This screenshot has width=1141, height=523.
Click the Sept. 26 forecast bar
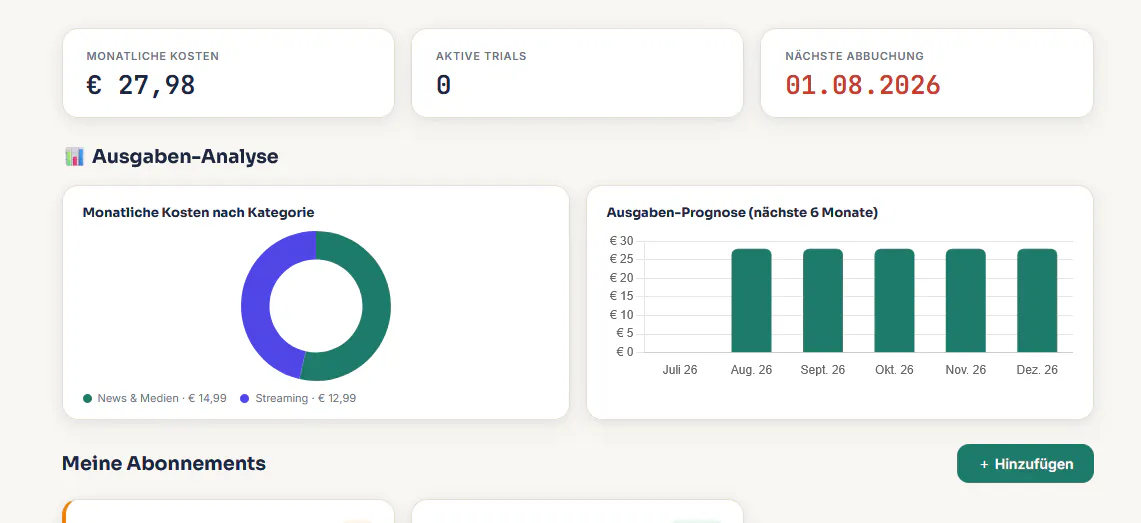click(822, 300)
